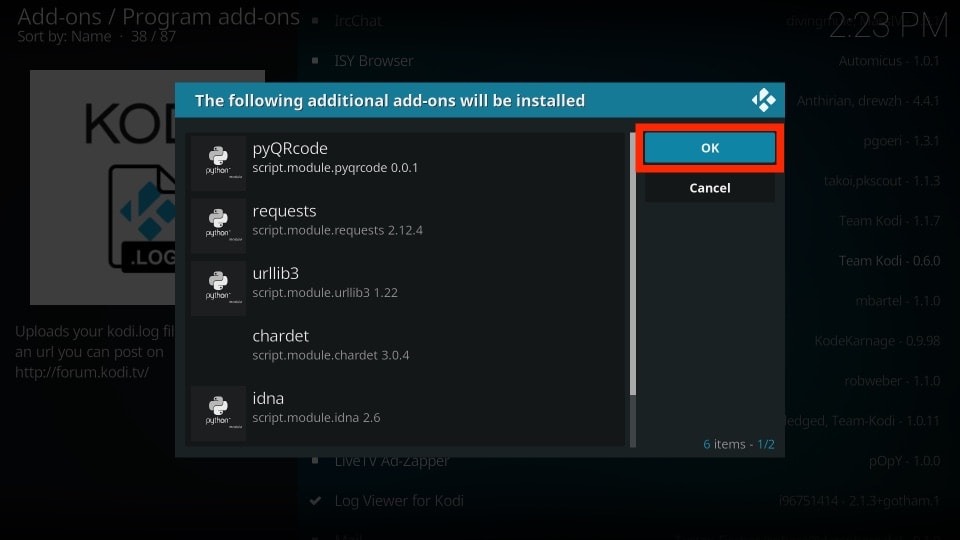Click robweber - 1.1.0 version text
This screenshot has width=960, height=540.
point(892,381)
